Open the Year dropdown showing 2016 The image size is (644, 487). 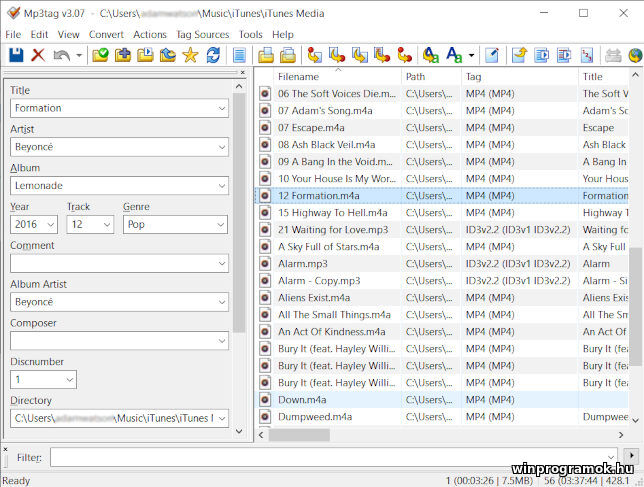point(50,225)
